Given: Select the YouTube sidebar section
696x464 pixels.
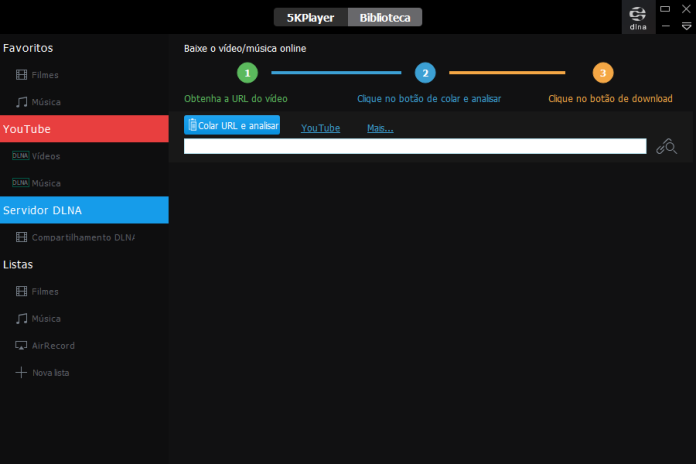Looking at the screenshot, I should 84,129.
